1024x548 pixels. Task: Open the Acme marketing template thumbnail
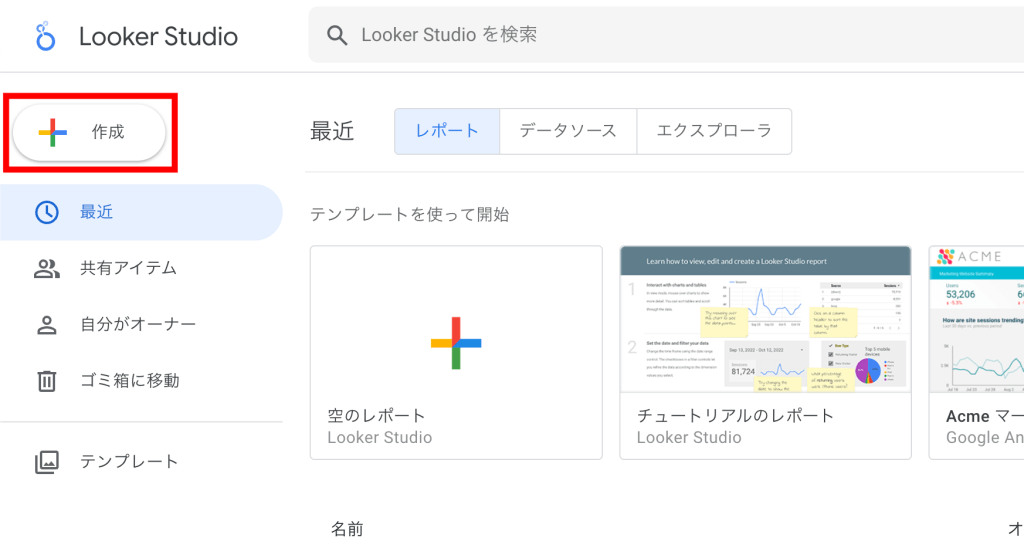[977, 319]
